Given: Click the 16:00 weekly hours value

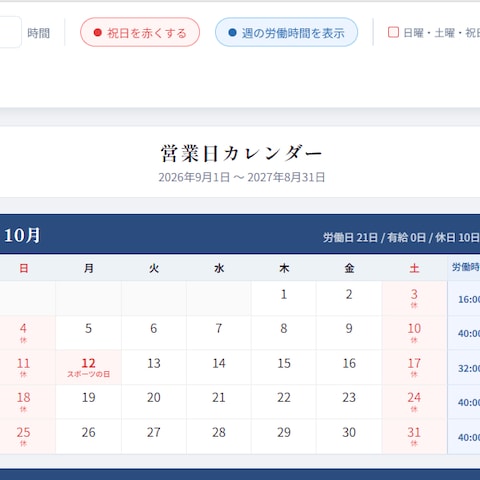Looking at the screenshot, I should point(469,299).
